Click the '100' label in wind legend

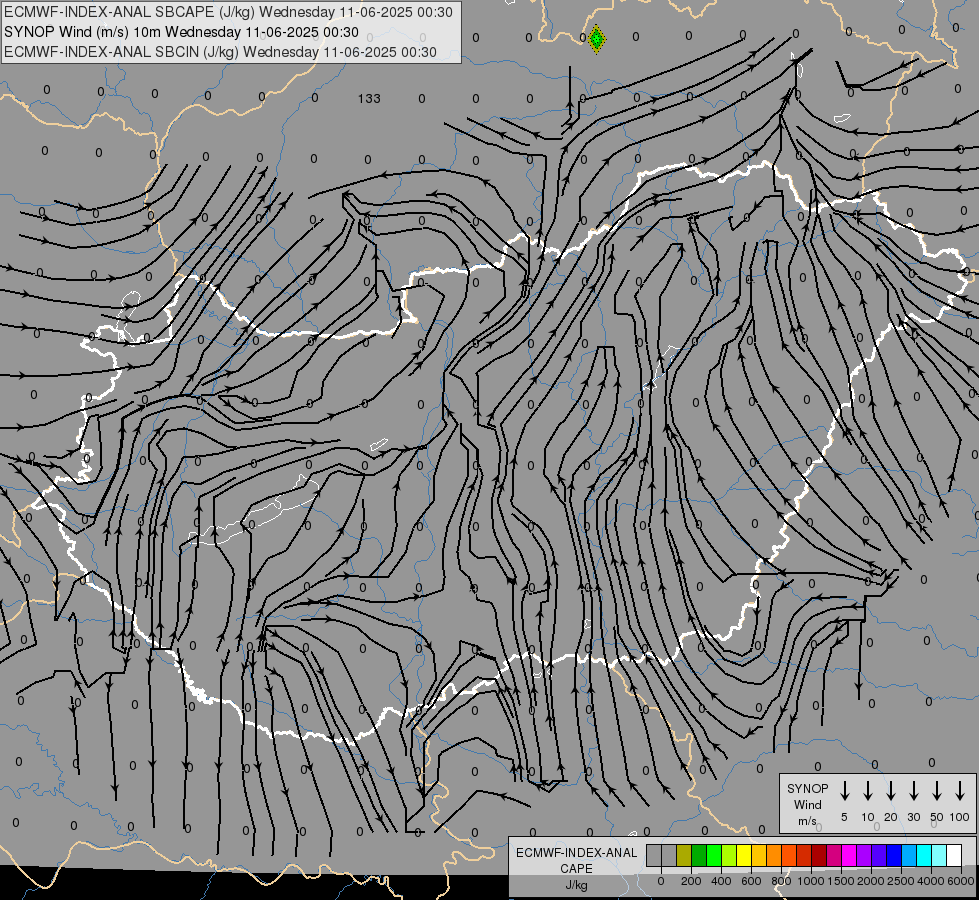click(x=960, y=817)
